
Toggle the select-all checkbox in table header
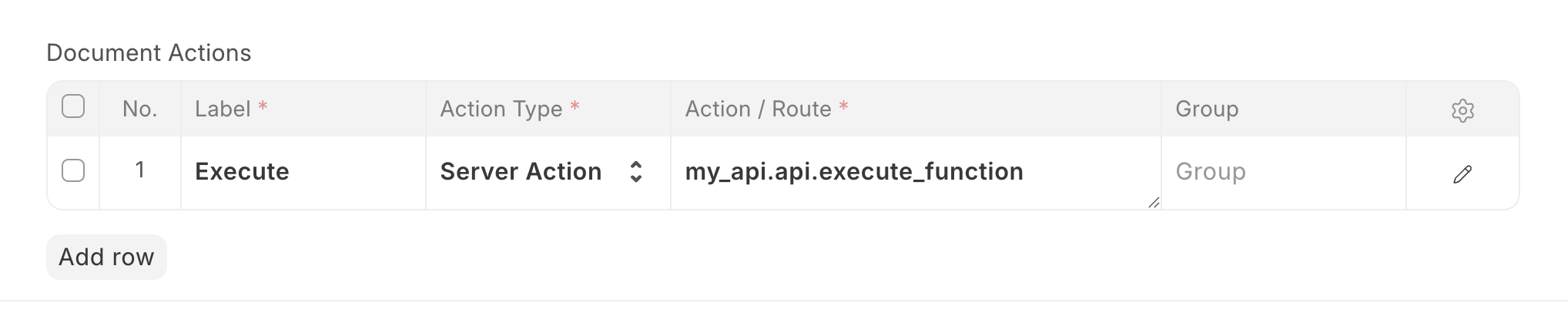[73, 106]
